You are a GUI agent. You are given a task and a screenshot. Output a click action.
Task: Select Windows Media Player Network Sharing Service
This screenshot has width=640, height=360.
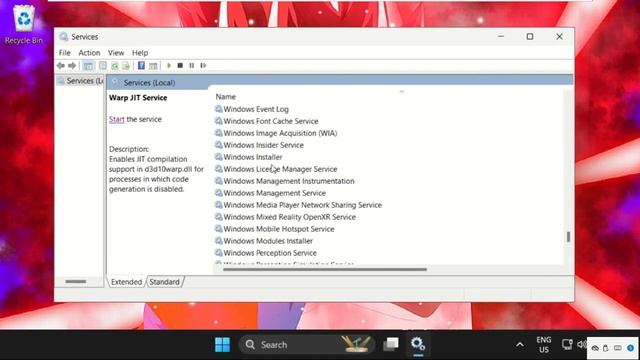pos(298,205)
